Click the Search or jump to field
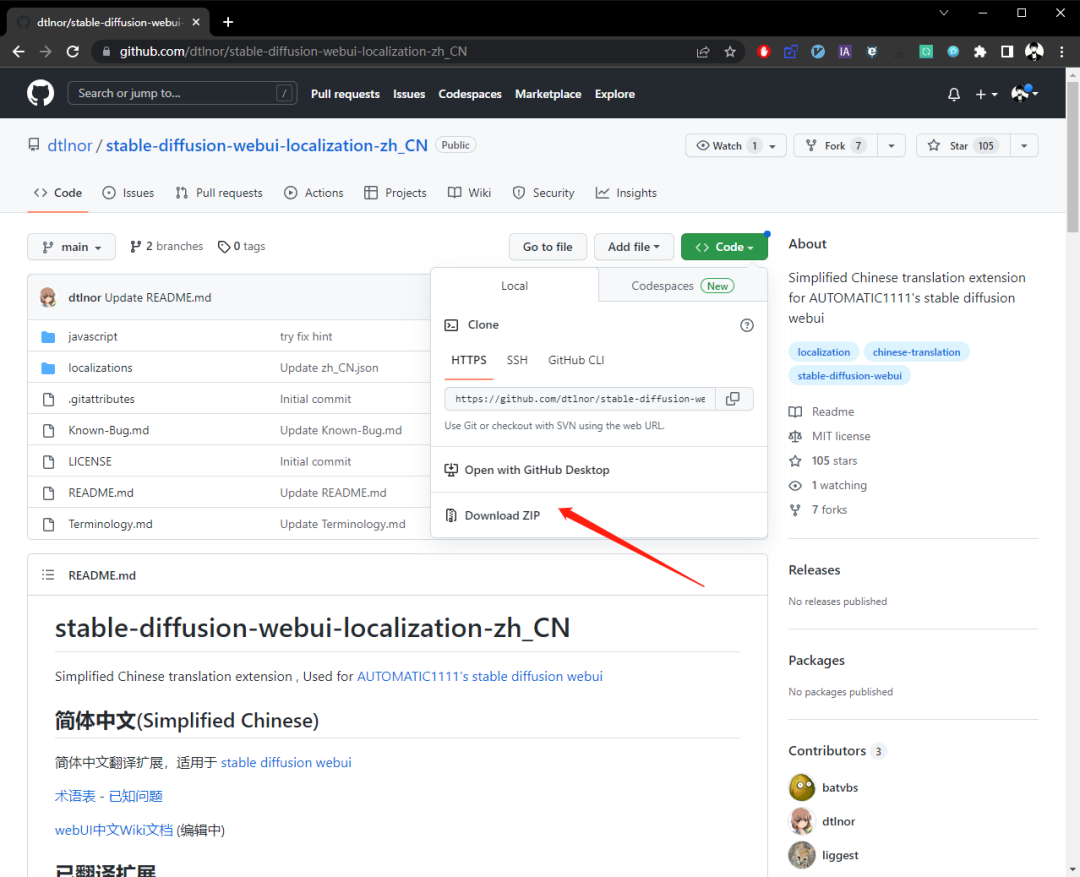Viewport: 1080px width, 877px height. tap(183, 93)
